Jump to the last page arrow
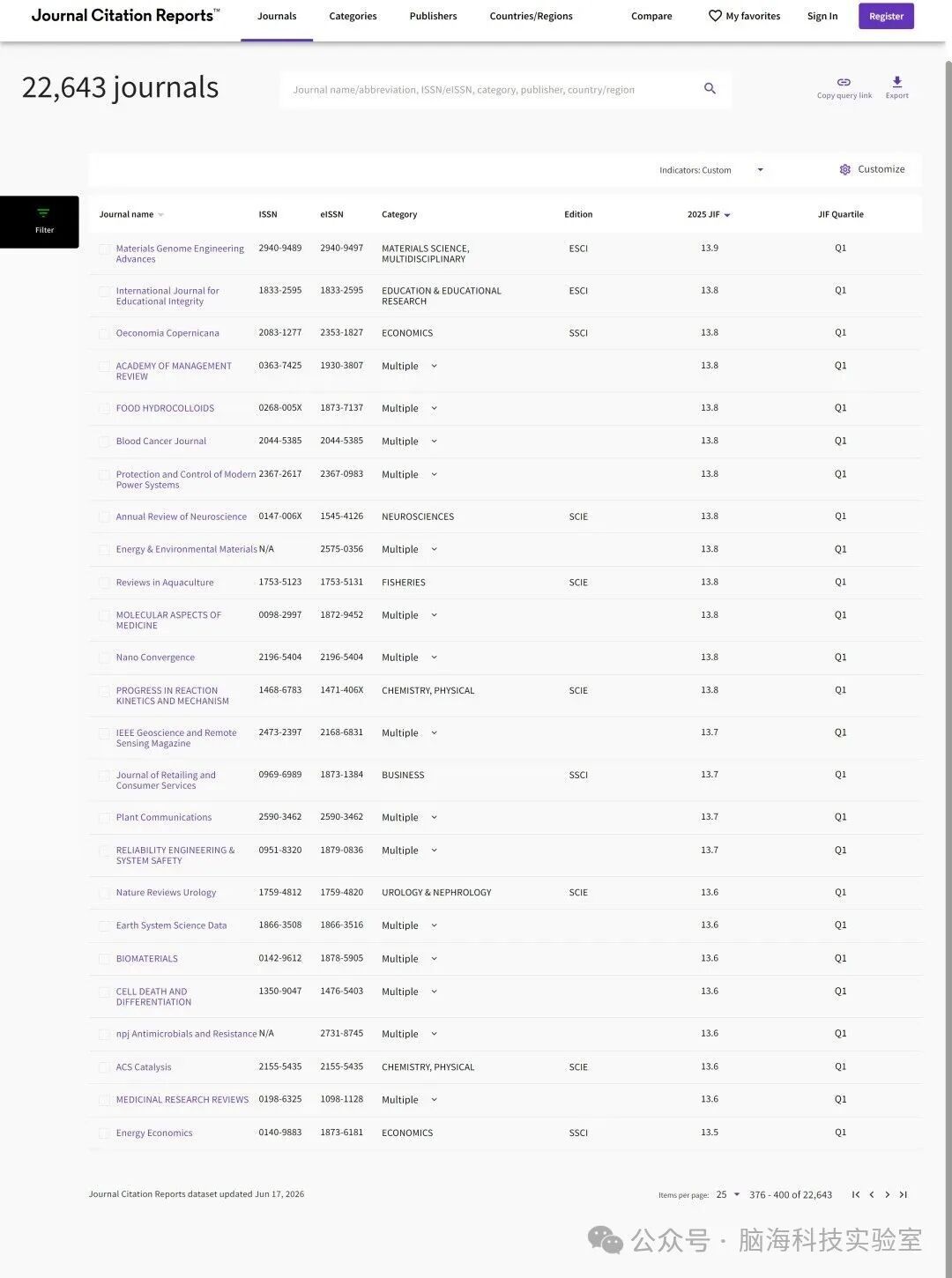This screenshot has width=952, height=1278. [x=903, y=1194]
